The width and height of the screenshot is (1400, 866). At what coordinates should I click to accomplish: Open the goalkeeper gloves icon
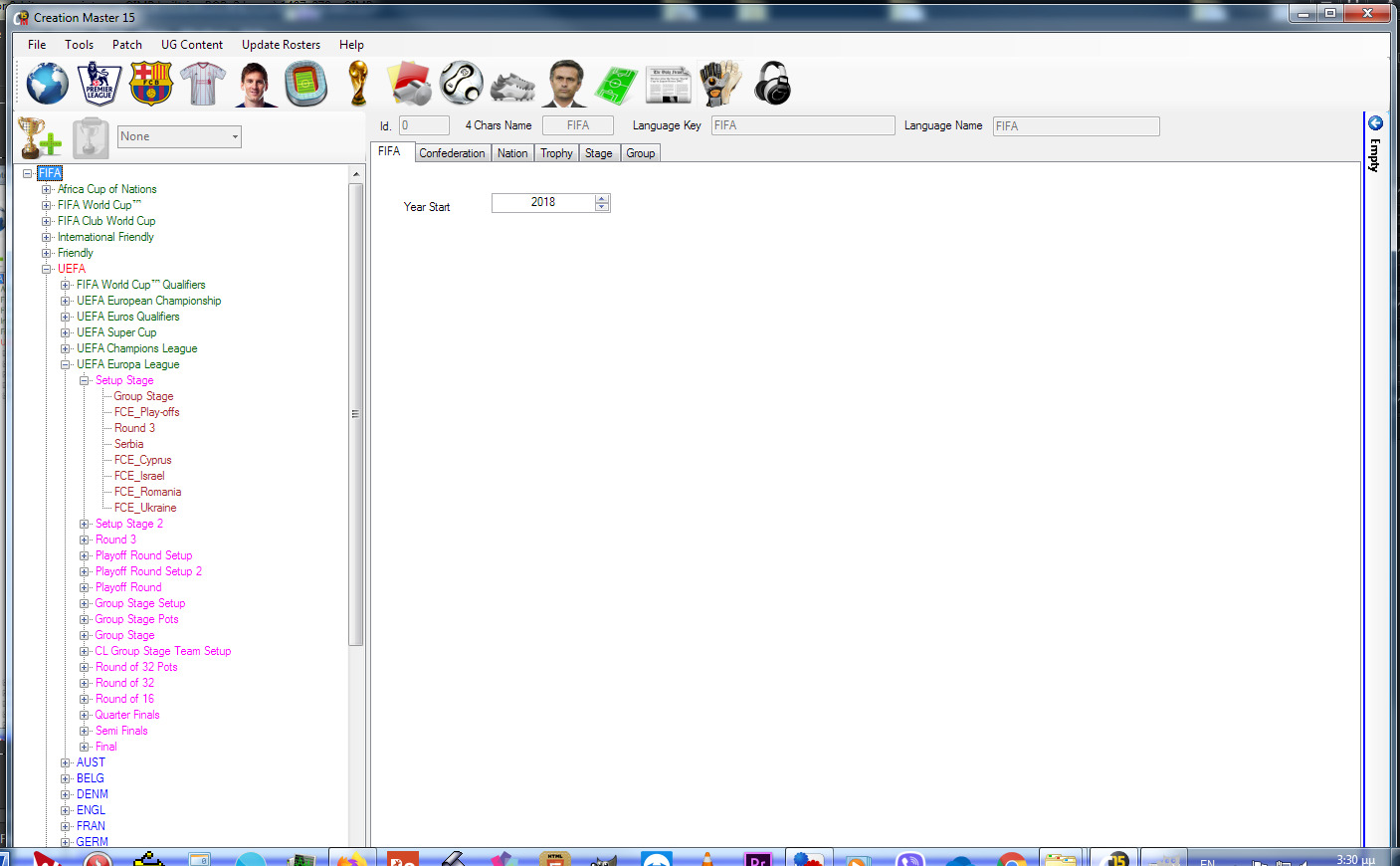(720, 84)
